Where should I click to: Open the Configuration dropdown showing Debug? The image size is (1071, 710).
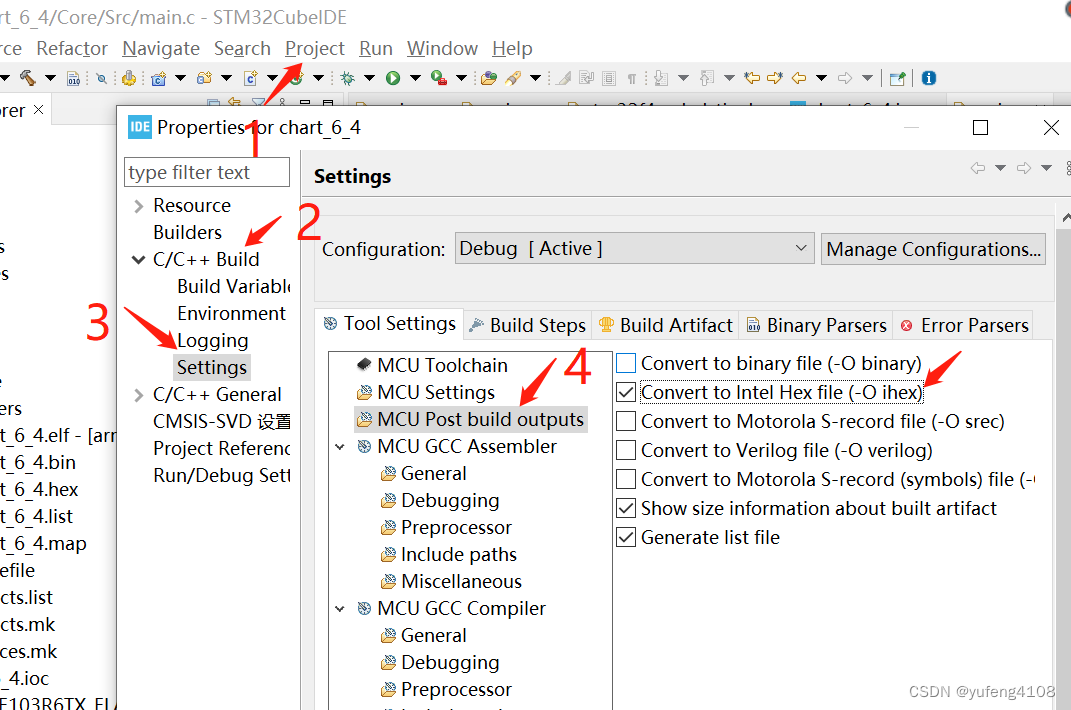pyautogui.click(x=634, y=248)
